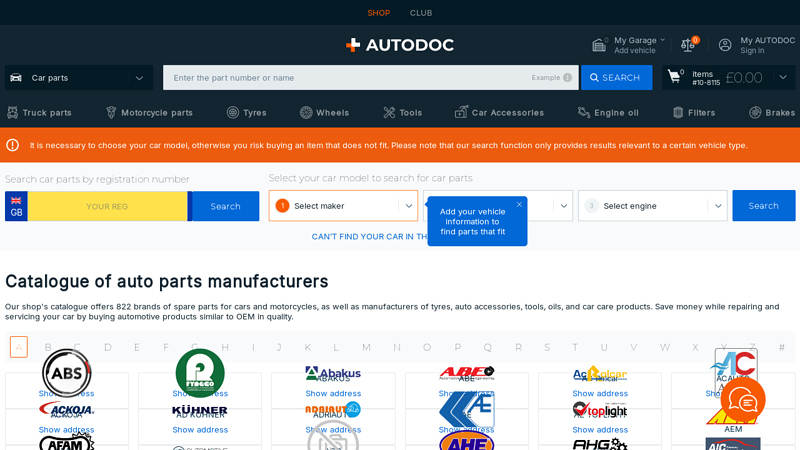Image resolution: width=800 pixels, height=450 pixels.
Task: Switch to the SHOP tab
Action: [379, 13]
